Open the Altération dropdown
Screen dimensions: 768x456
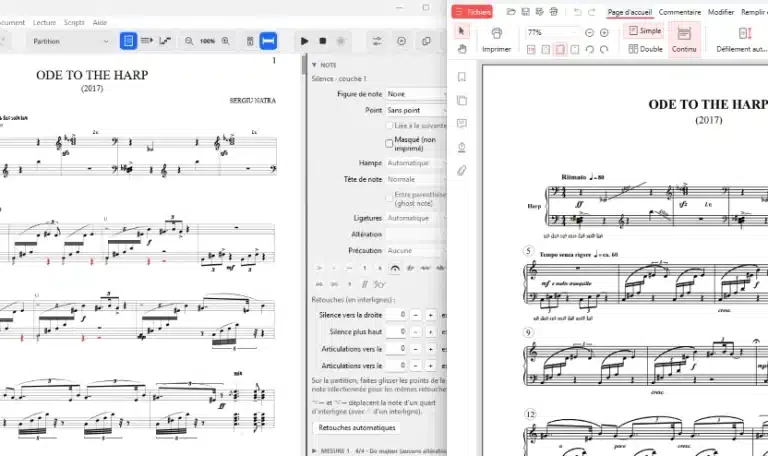coord(416,234)
